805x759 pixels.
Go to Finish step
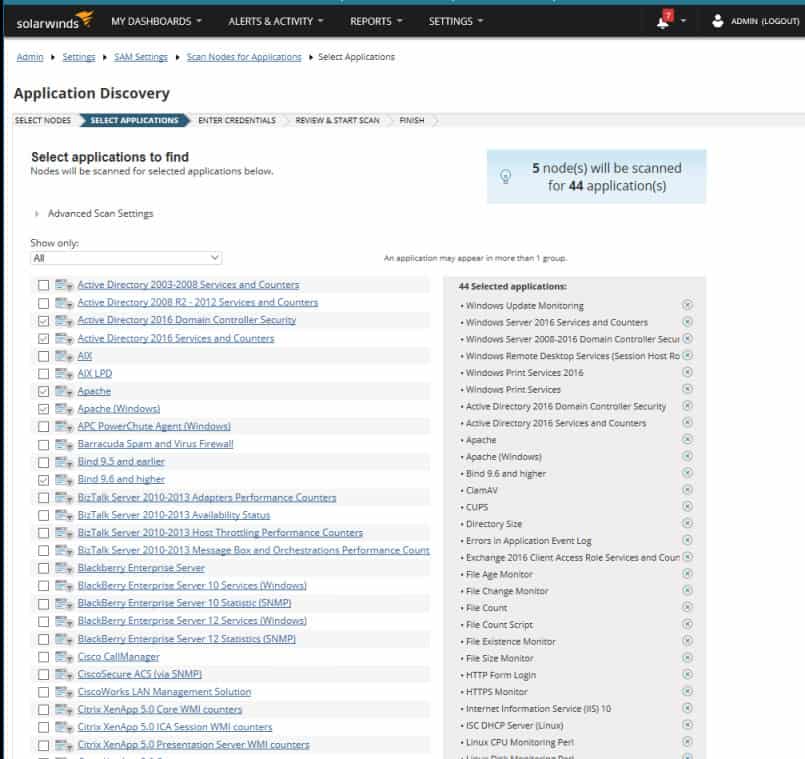(412, 120)
